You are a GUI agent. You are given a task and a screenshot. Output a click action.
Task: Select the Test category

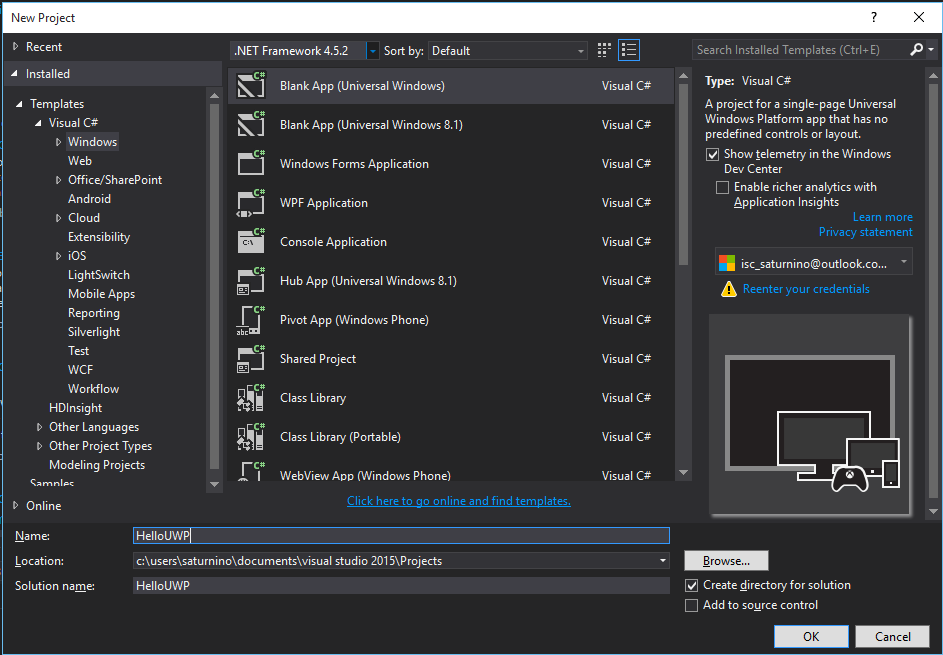[78, 351]
